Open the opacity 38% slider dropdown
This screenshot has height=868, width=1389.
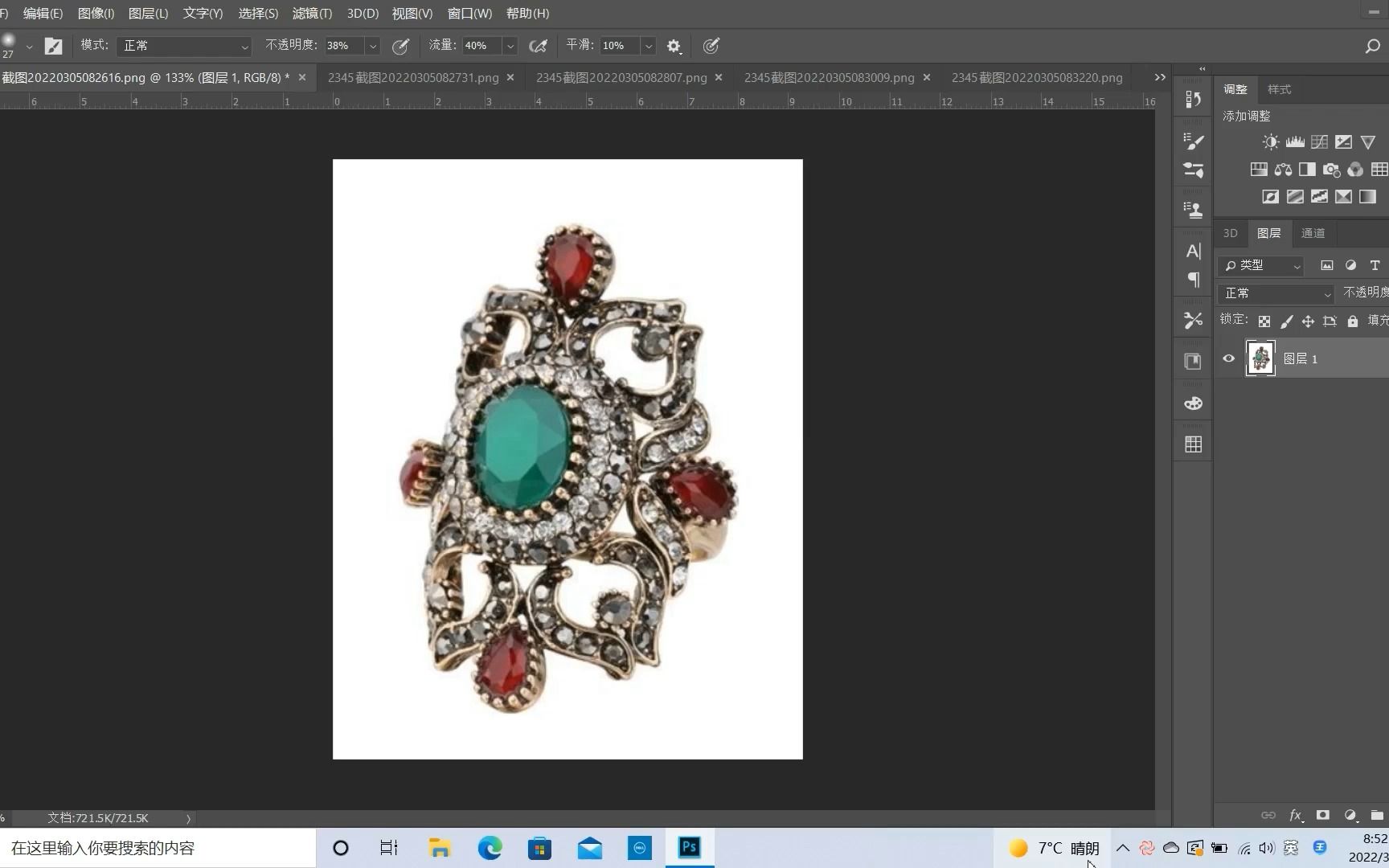pyautogui.click(x=373, y=46)
